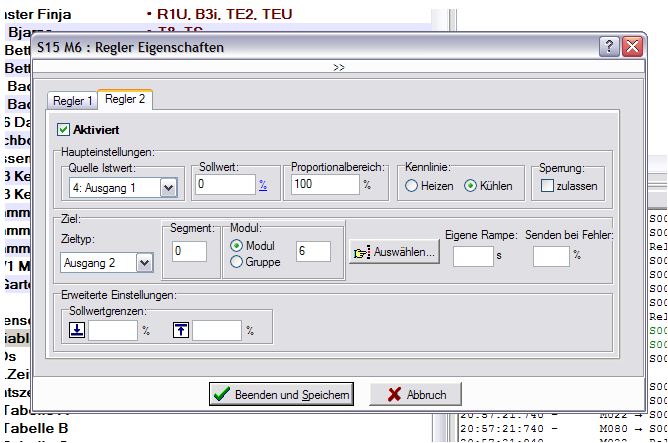Select the Regler 2 tab
The height and width of the screenshot is (443, 668).
coord(126,99)
